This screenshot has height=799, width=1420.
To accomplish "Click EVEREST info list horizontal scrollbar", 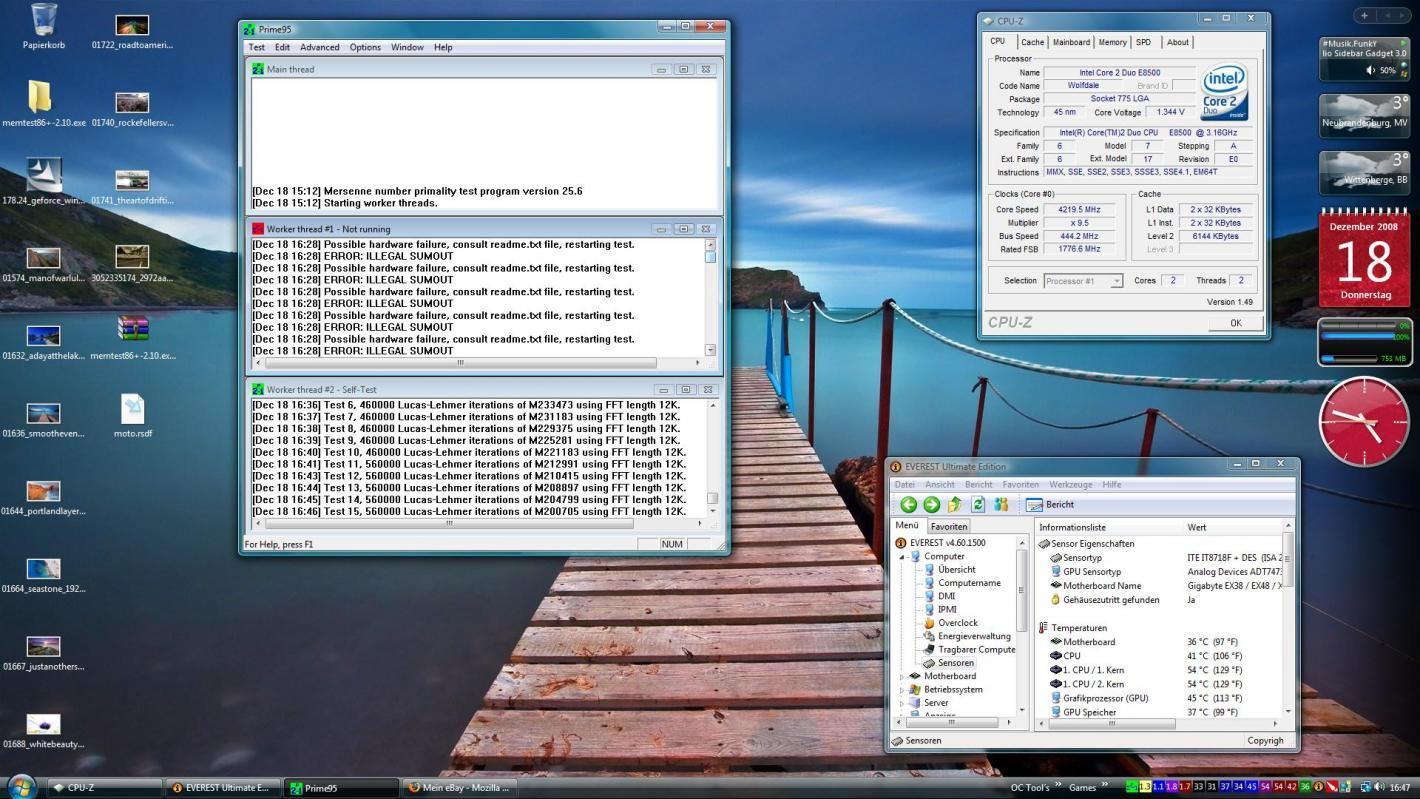I will tap(1160, 723).
